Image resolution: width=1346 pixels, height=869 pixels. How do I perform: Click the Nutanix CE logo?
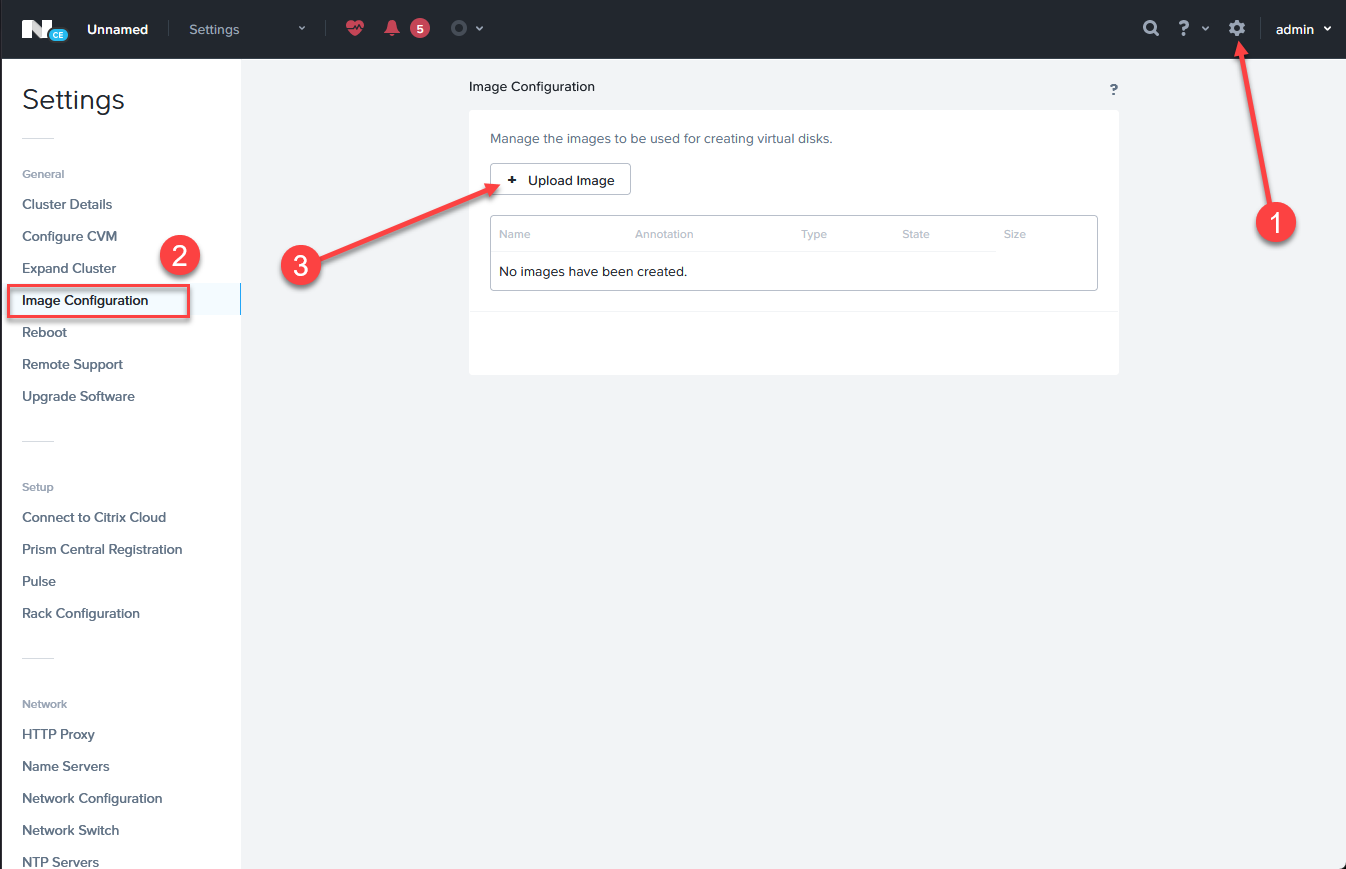click(44, 29)
